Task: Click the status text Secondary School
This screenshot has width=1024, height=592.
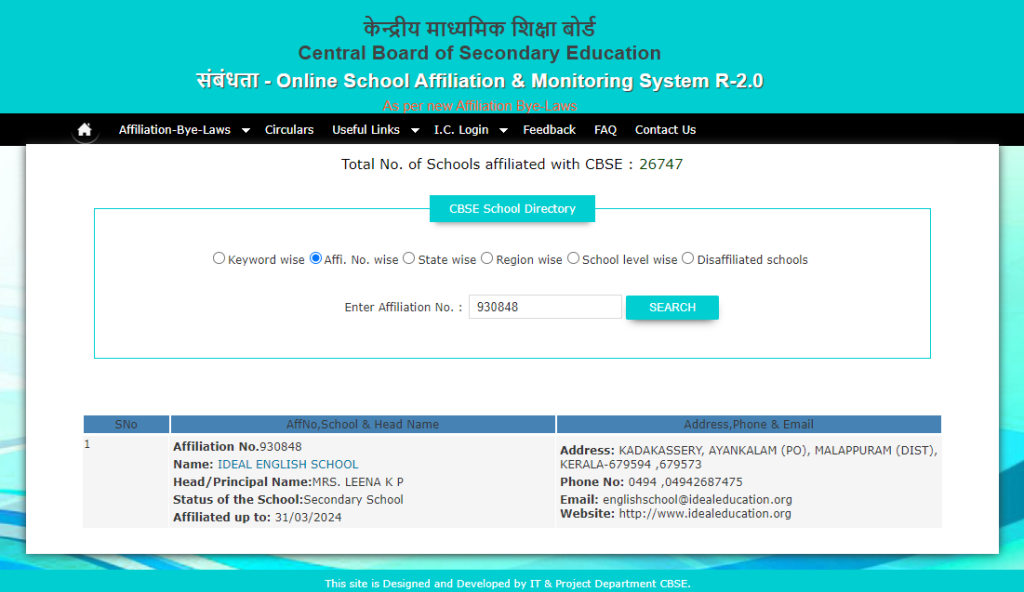Action: pyautogui.click(x=353, y=500)
